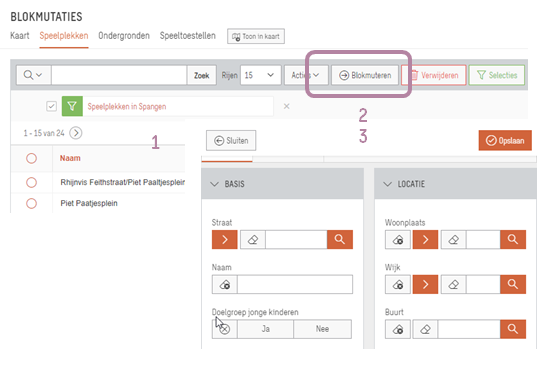The height and width of the screenshot is (365, 549).
Task: Click the Zoek button
Action: (202, 75)
